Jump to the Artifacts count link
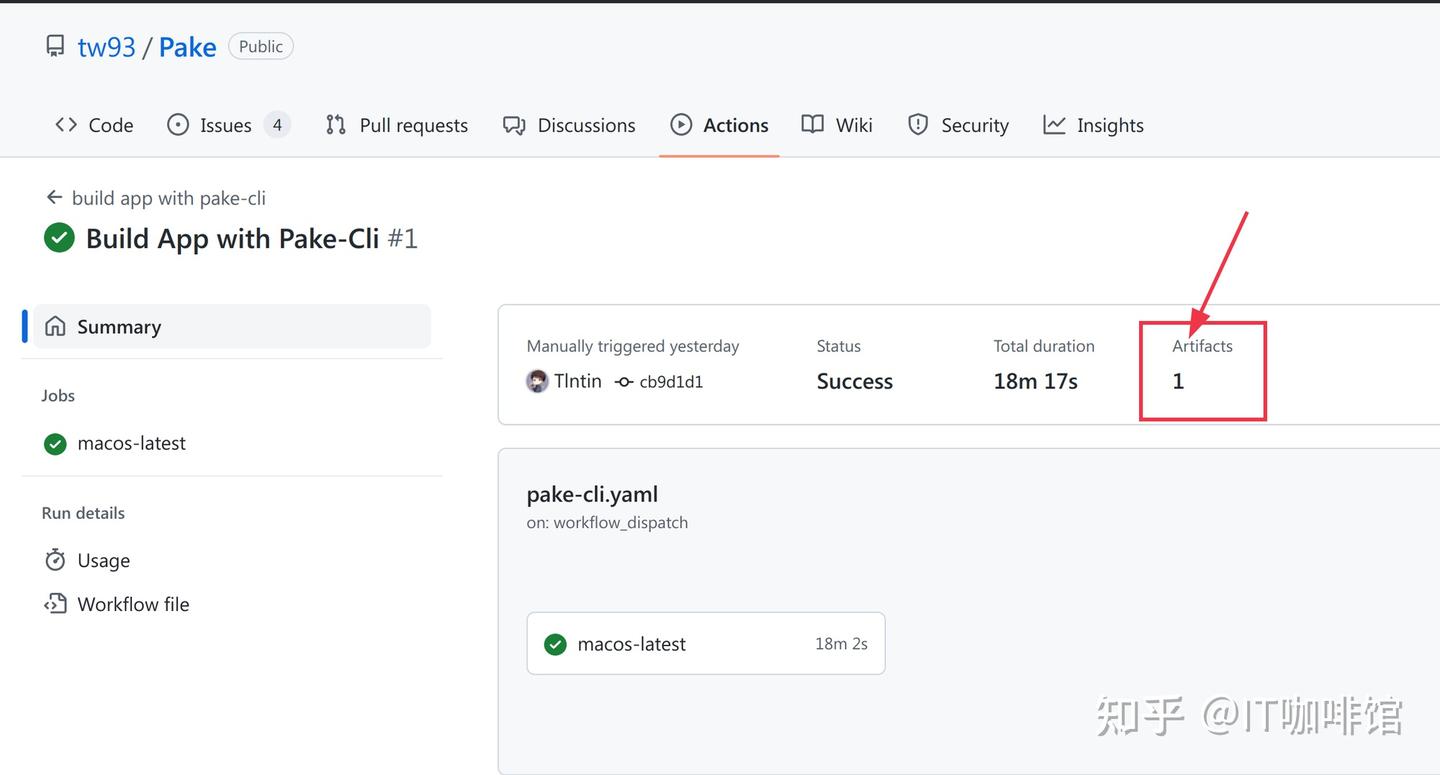Screen dimensions: 1440x775 point(1178,381)
